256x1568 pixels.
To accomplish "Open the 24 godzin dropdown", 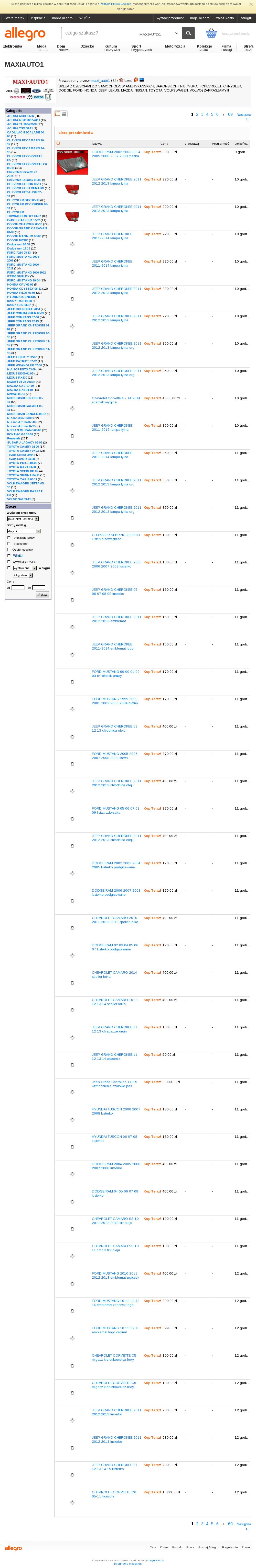I will click(23, 575).
